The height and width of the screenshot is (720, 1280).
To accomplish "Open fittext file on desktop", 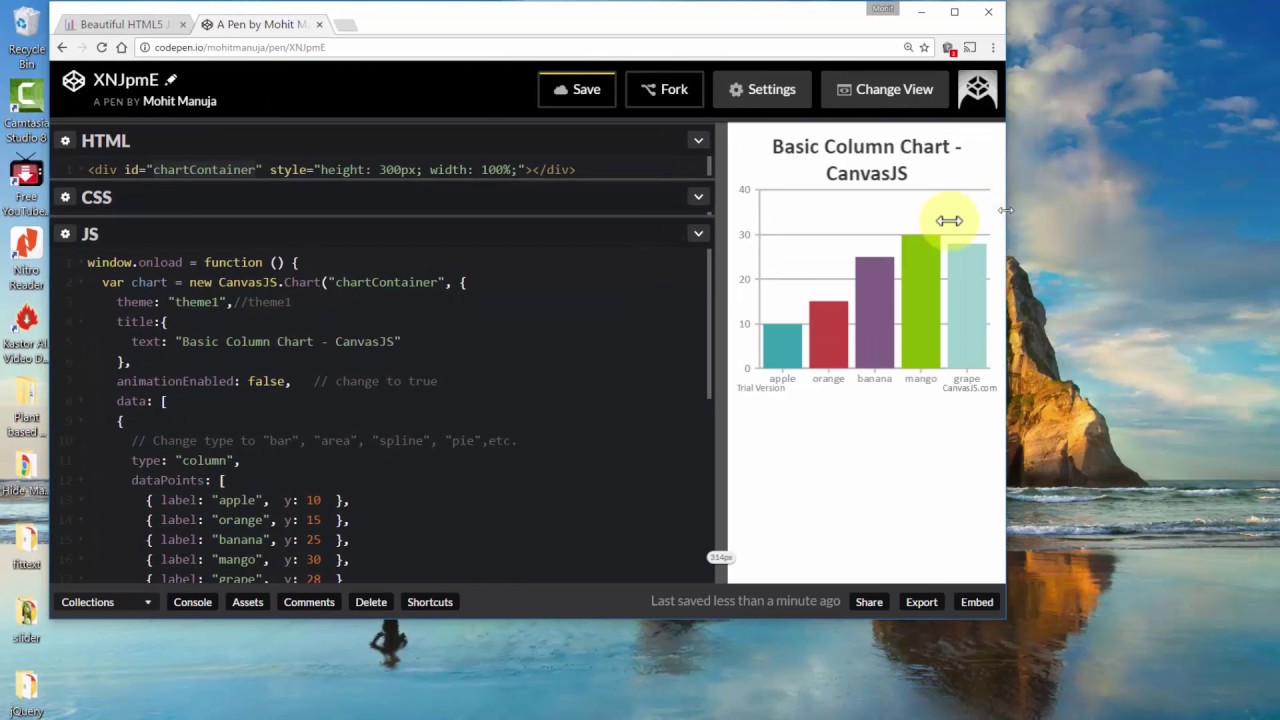I will coord(26,545).
